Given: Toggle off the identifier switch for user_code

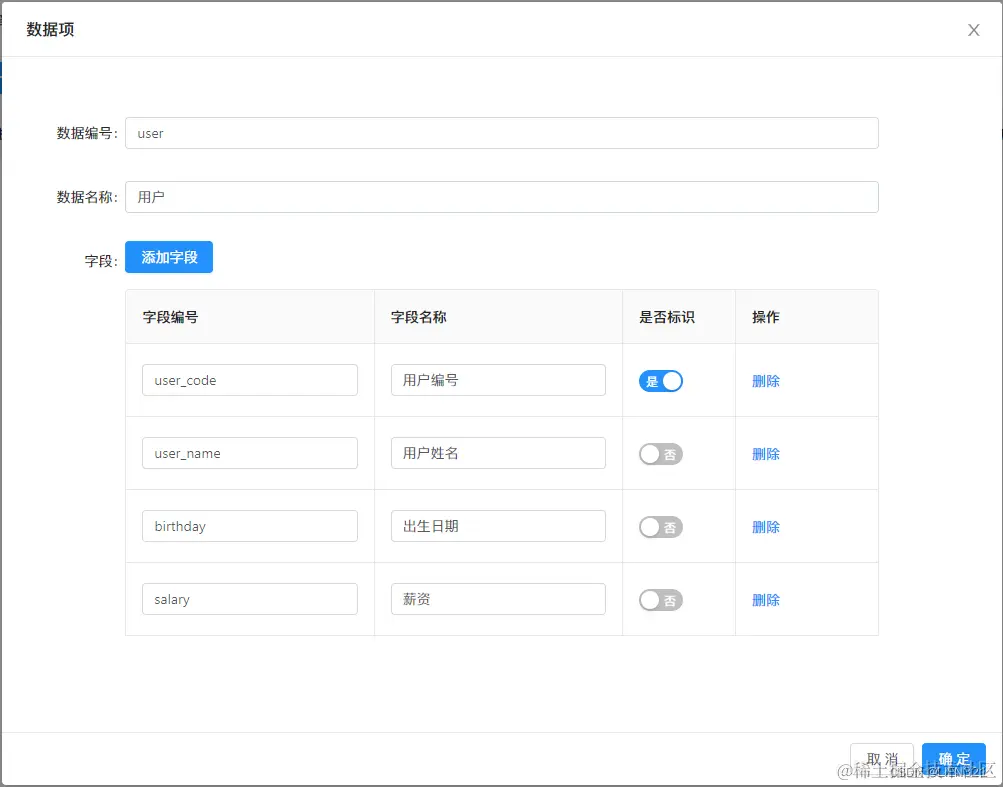Looking at the screenshot, I should click(660, 380).
